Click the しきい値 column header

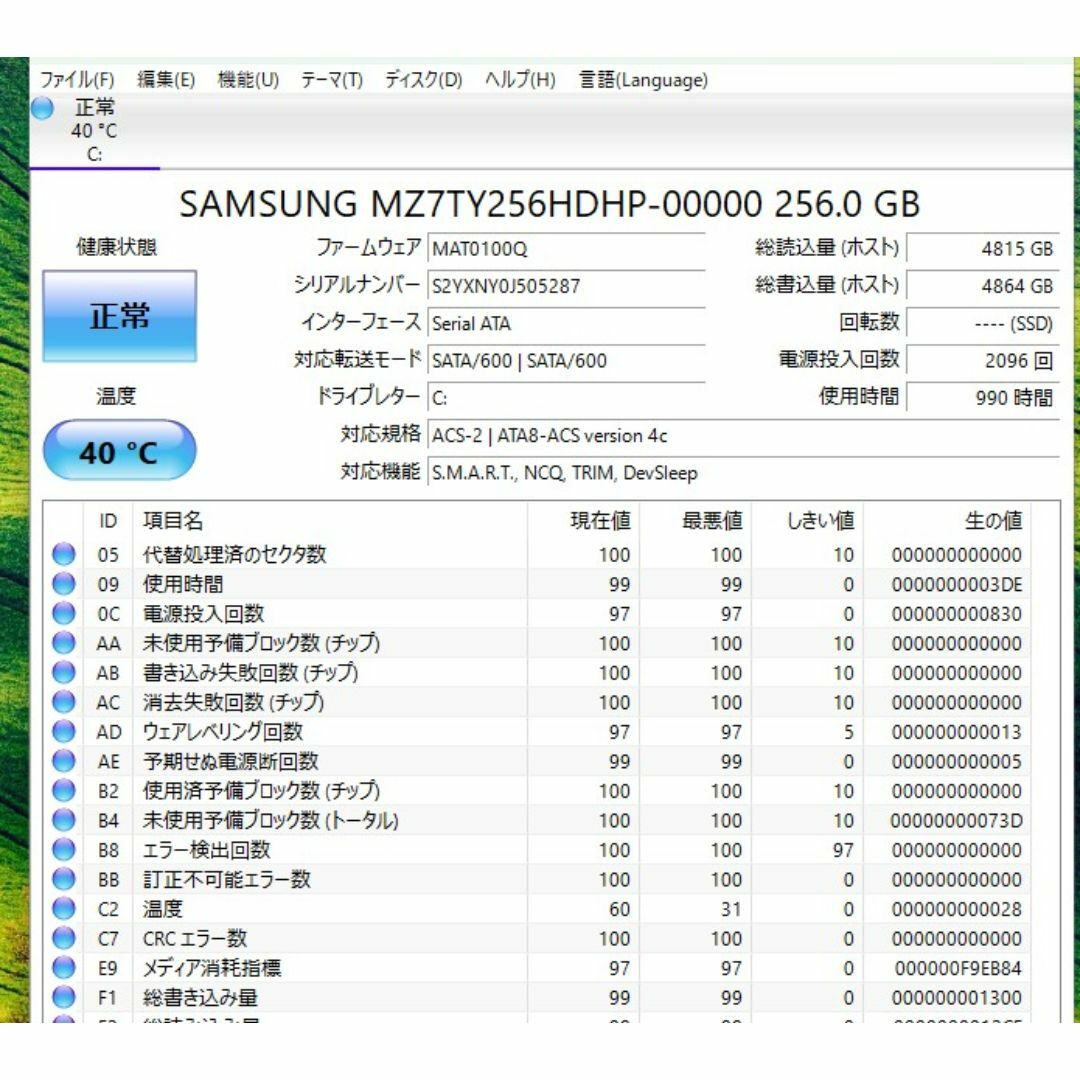807,521
